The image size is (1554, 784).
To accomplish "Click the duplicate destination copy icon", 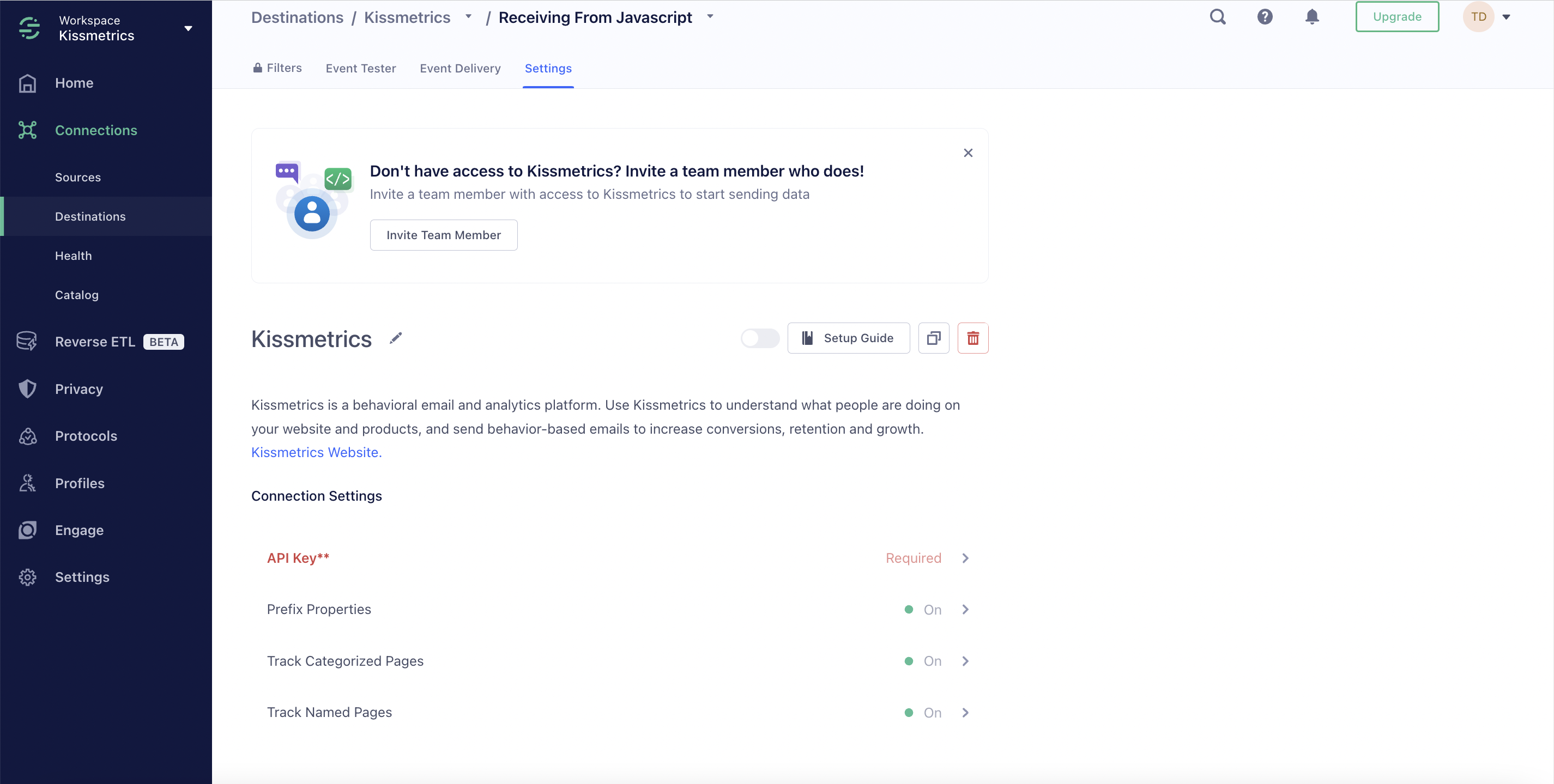I will (x=933, y=338).
